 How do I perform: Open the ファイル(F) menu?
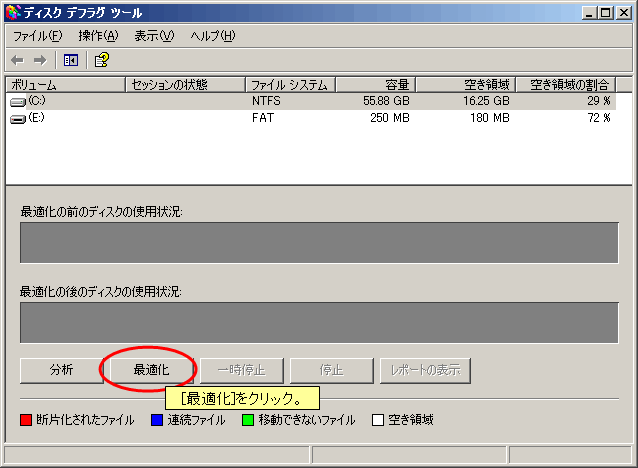37,36
